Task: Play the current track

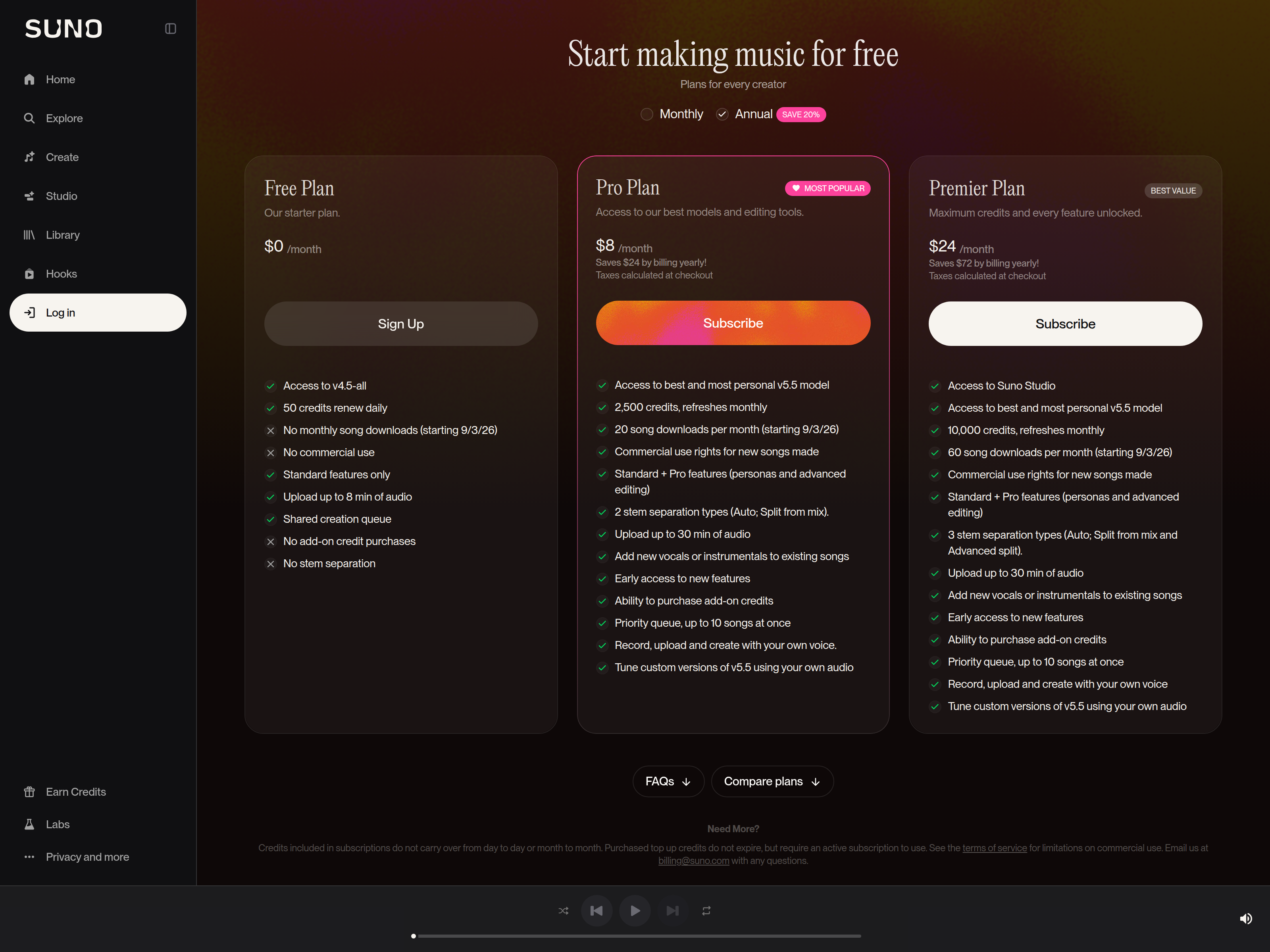Action: pos(635,911)
